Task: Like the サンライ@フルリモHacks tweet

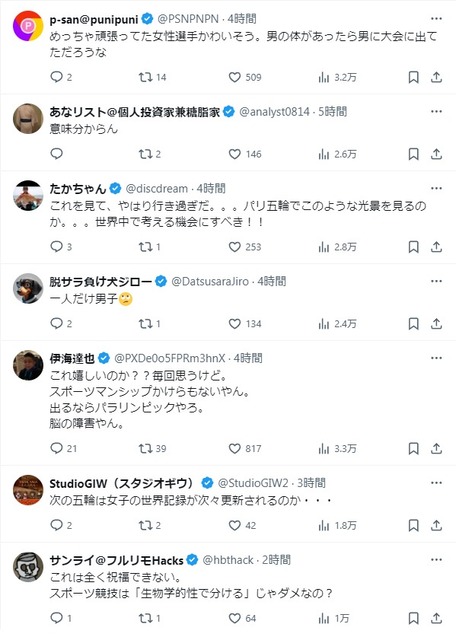Action: coord(242,618)
